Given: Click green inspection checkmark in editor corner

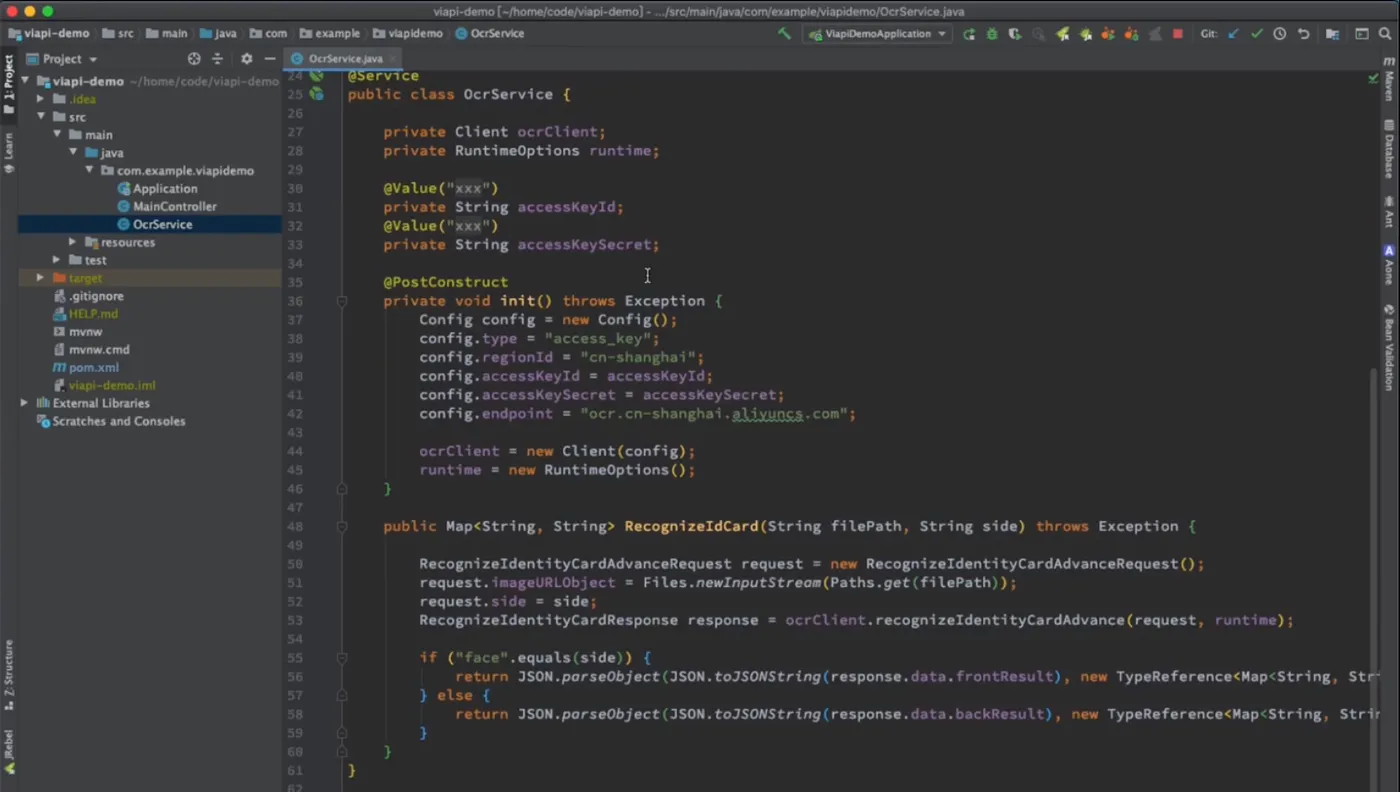Looking at the screenshot, I should pos(1374,79).
